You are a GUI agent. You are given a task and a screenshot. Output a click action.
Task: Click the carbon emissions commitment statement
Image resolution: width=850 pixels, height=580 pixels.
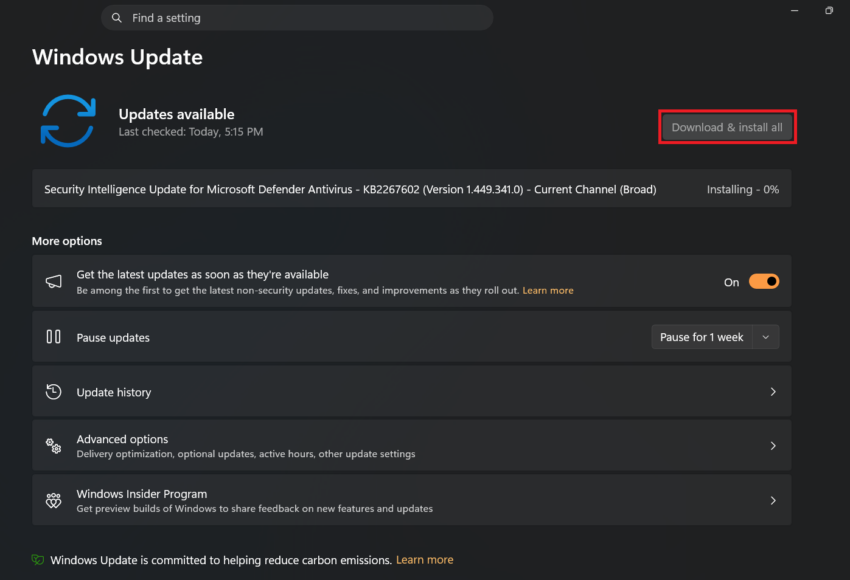(221, 560)
